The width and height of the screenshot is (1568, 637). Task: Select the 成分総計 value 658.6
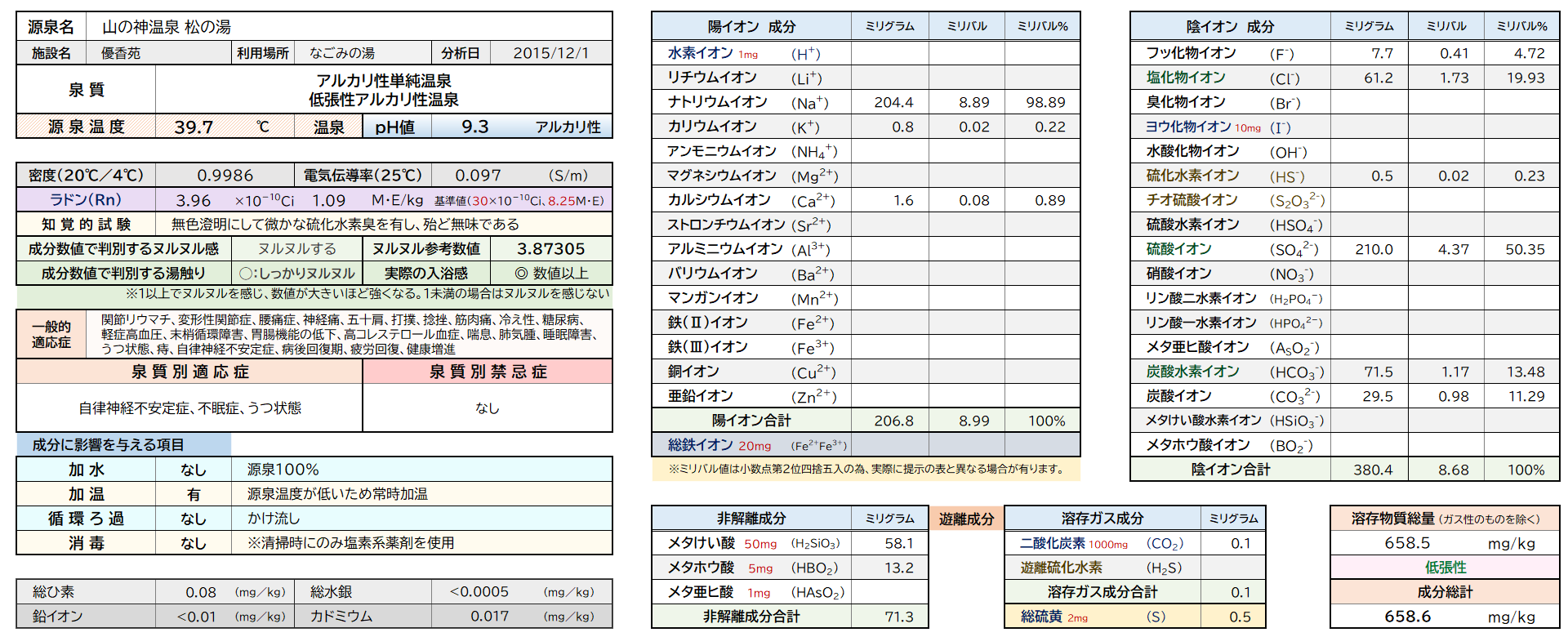(1407, 617)
